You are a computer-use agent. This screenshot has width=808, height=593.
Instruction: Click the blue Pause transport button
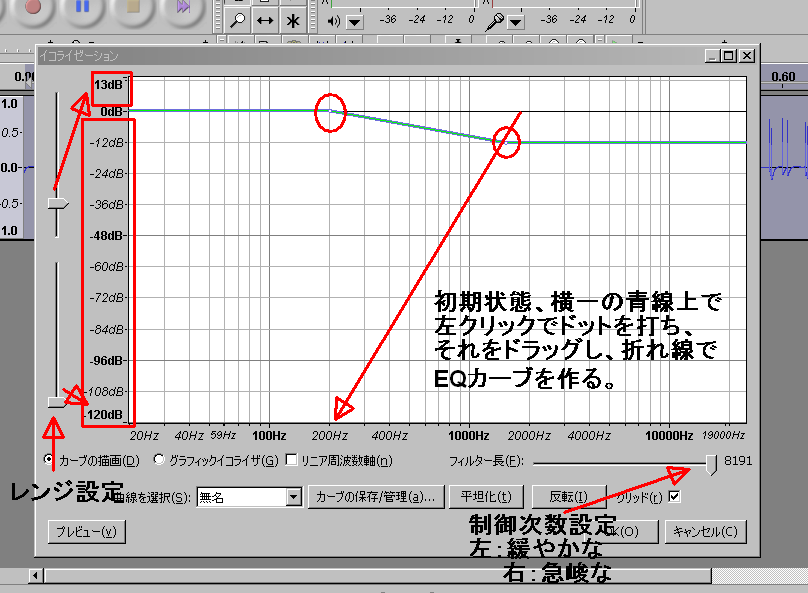pos(82,7)
